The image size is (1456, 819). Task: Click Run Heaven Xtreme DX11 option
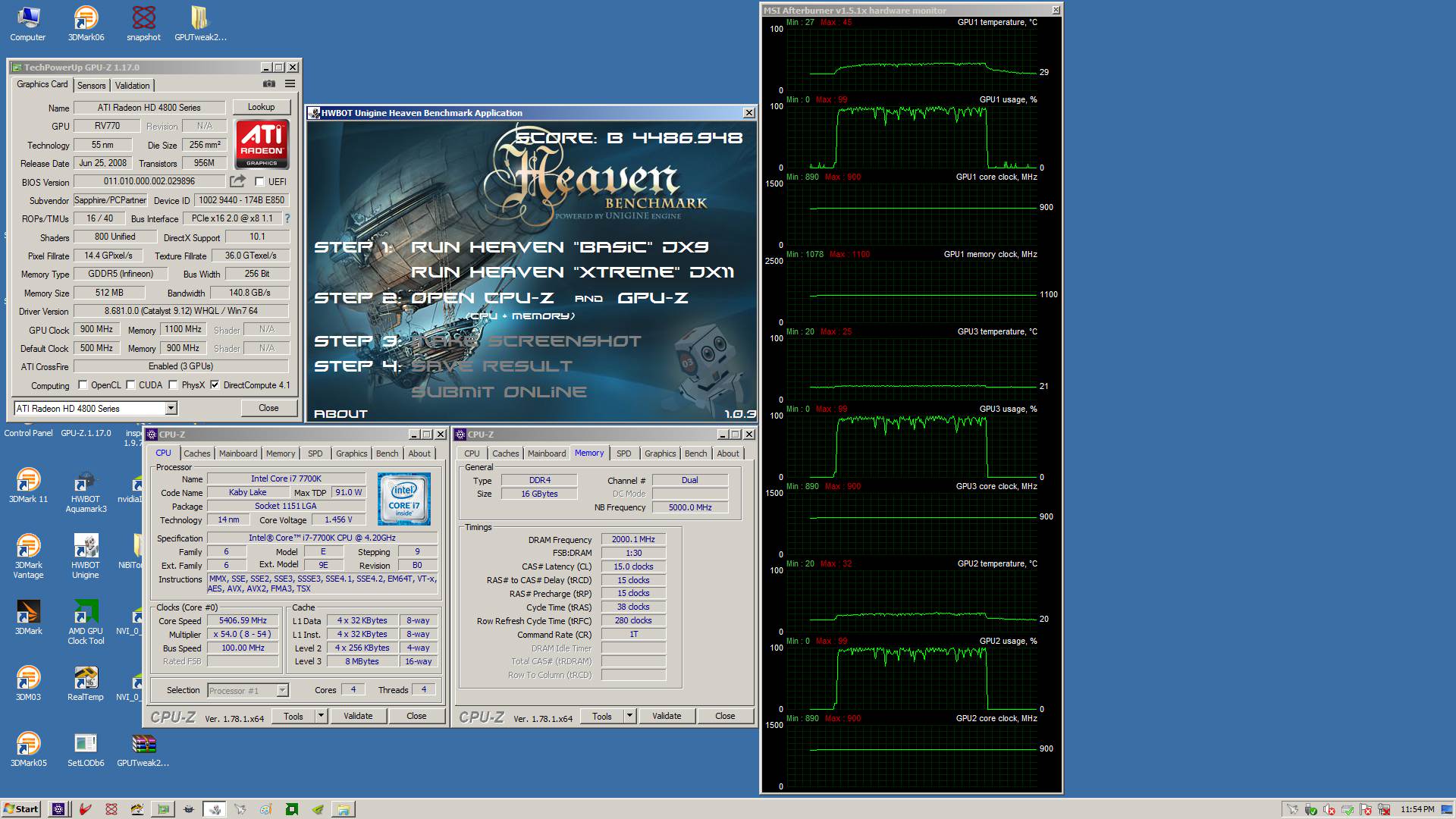pos(573,272)
